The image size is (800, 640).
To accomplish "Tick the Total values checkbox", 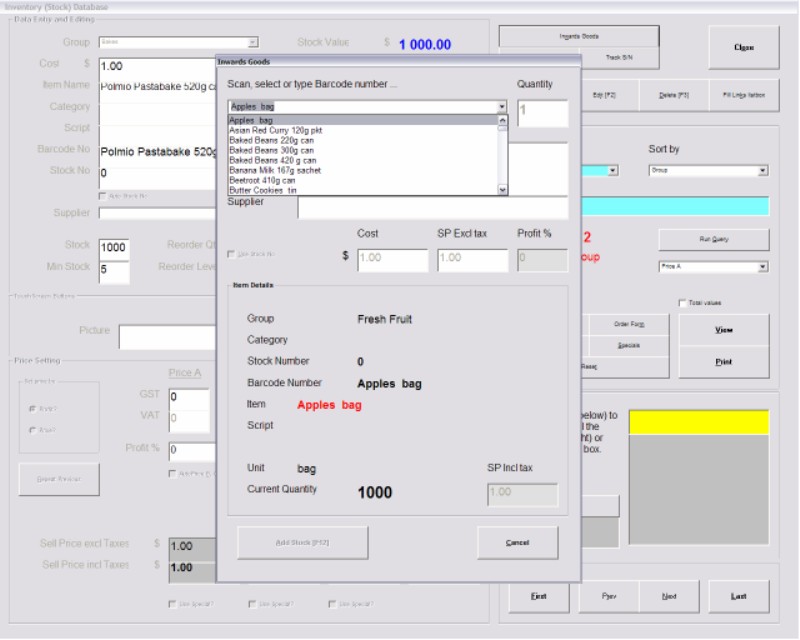I will (683, 302).
